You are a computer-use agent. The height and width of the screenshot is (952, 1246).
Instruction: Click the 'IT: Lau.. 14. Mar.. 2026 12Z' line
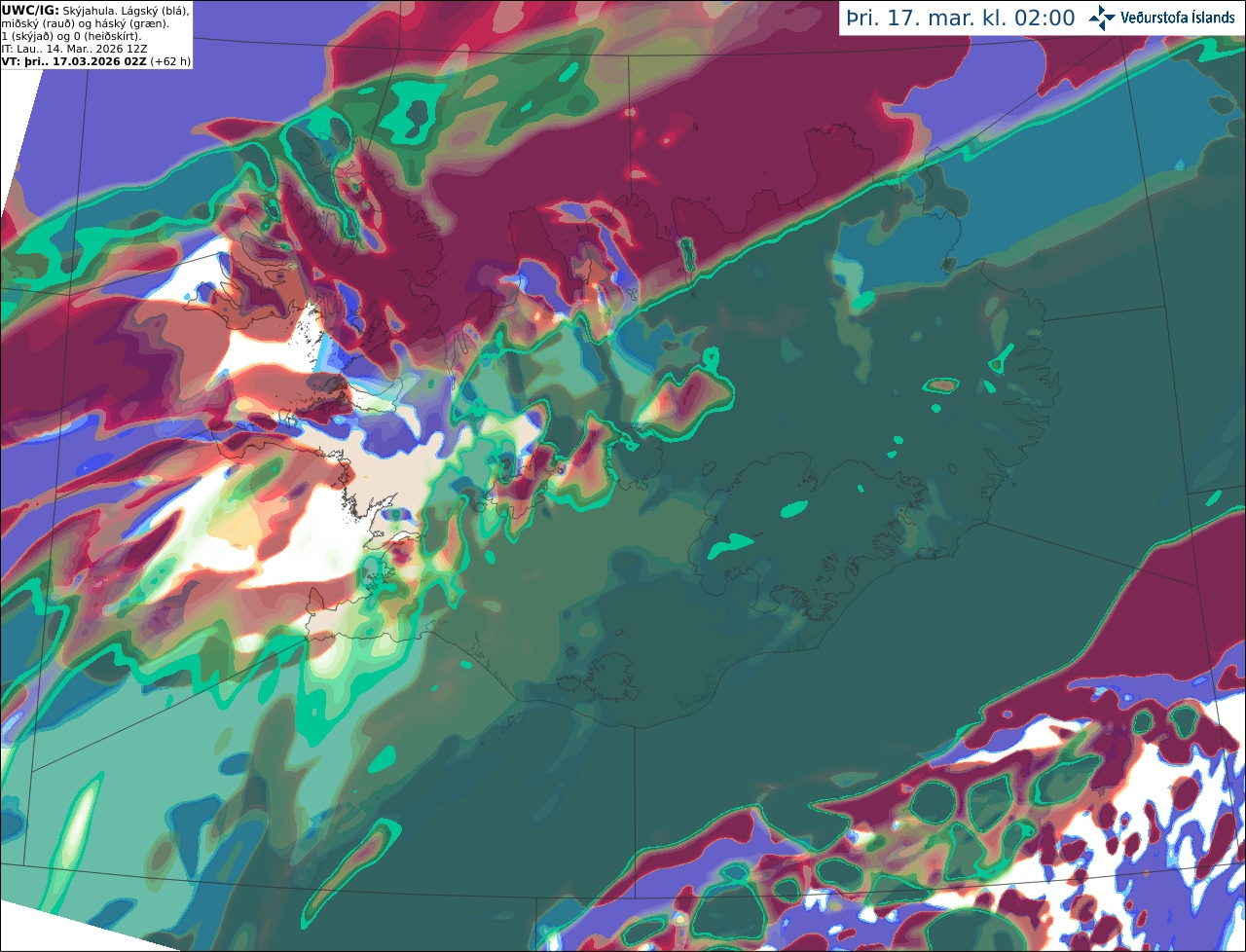click(x=75, y=49)
